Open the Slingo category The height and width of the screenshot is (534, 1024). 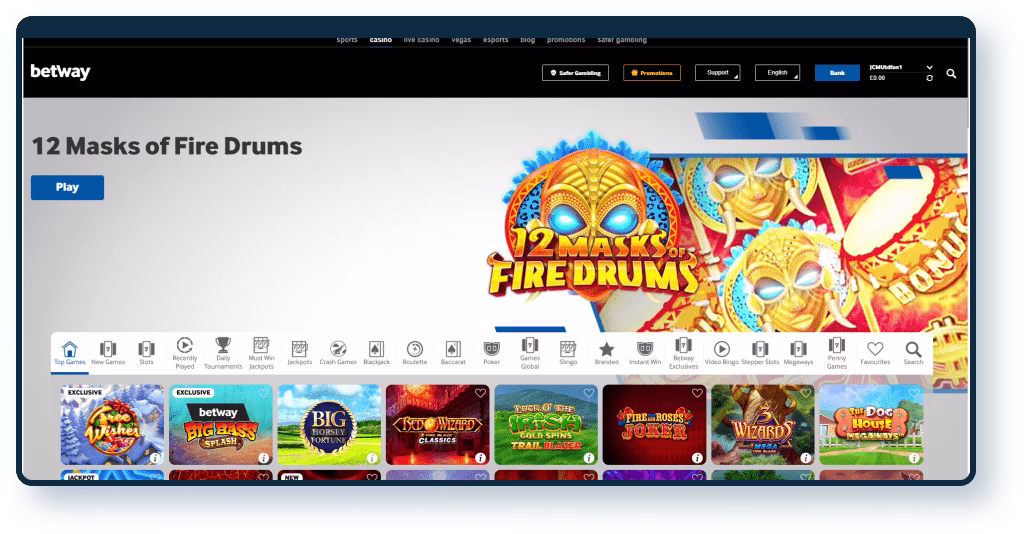tap(568, 353)
